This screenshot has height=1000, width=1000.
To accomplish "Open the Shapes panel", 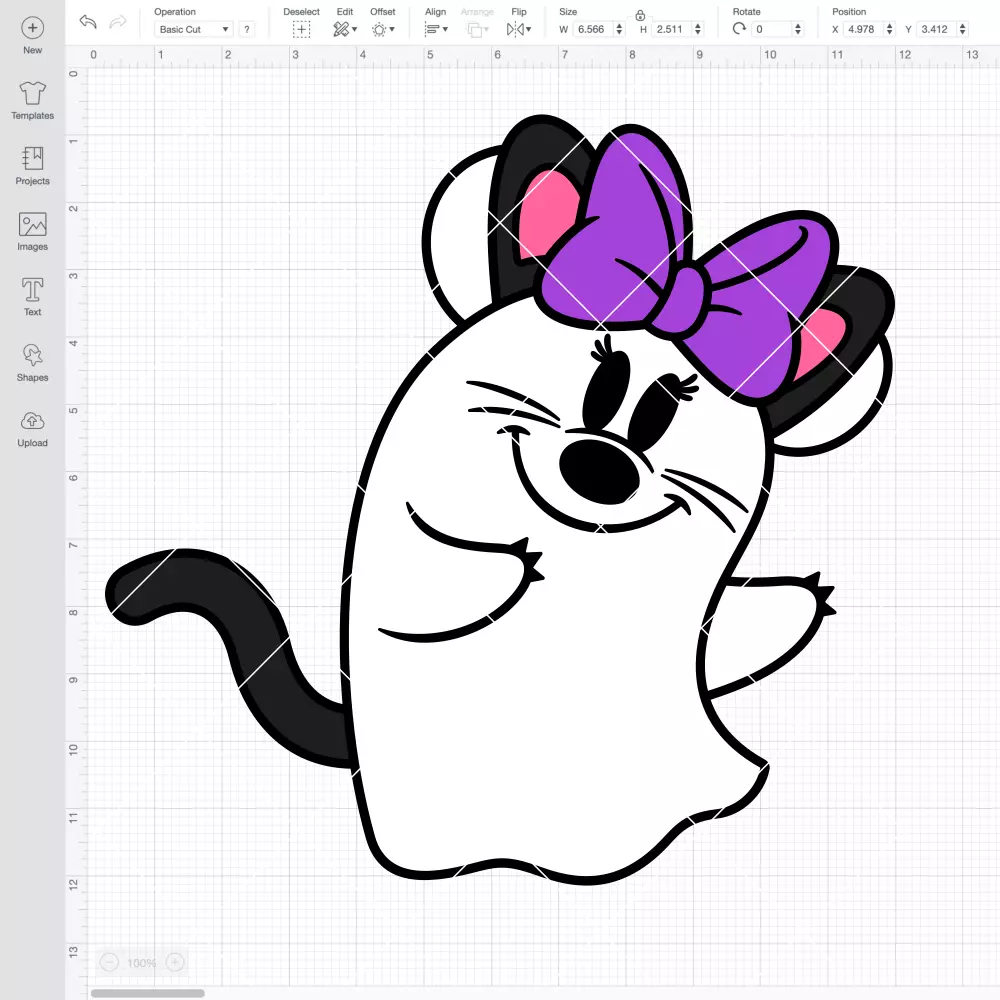I will tap(33, 363).
